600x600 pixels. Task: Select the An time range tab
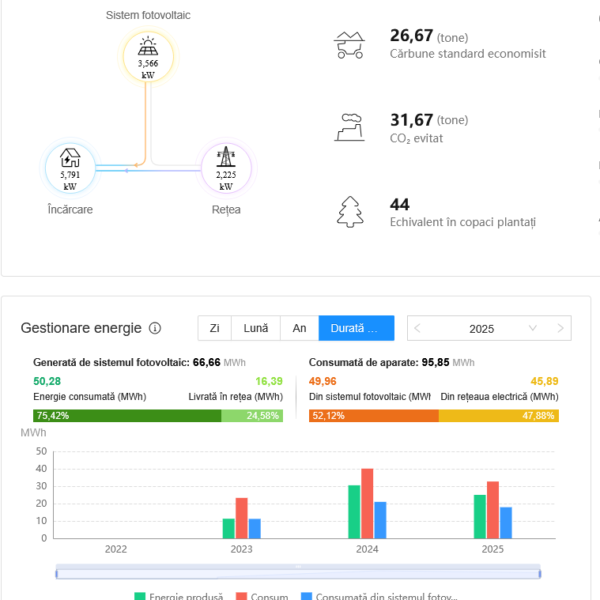click(x=299, y=328)
